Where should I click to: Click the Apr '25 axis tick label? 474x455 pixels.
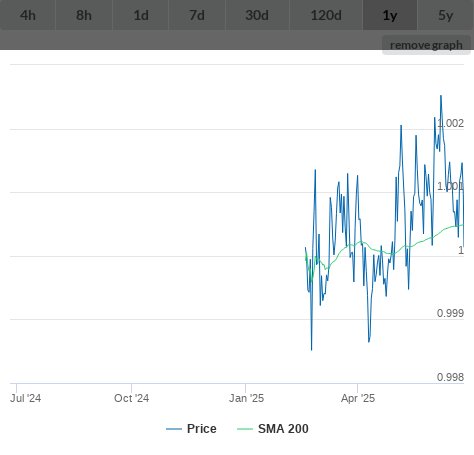tap(358, 398)
